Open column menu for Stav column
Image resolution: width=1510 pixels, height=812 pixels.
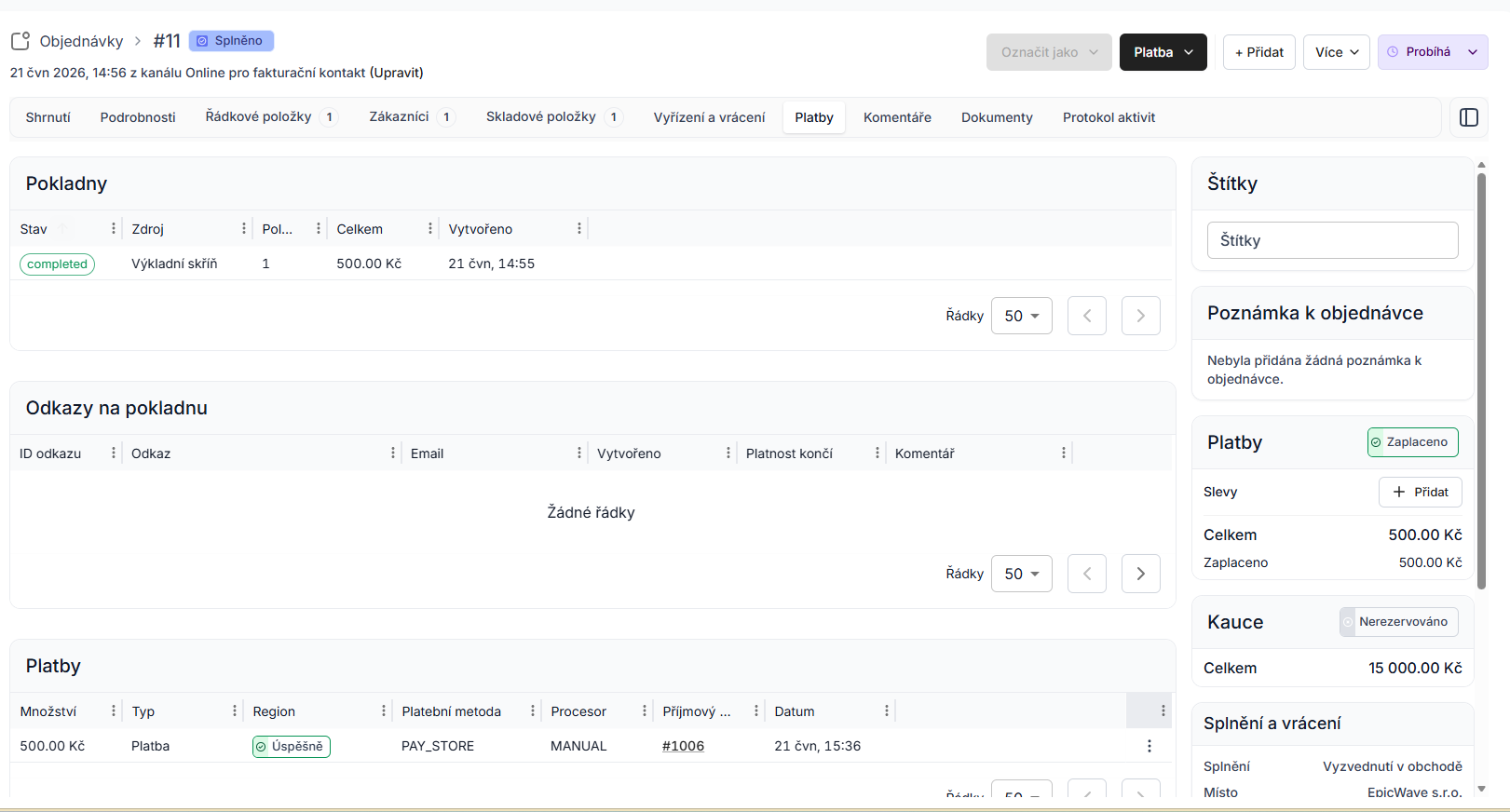coord(114,228)
